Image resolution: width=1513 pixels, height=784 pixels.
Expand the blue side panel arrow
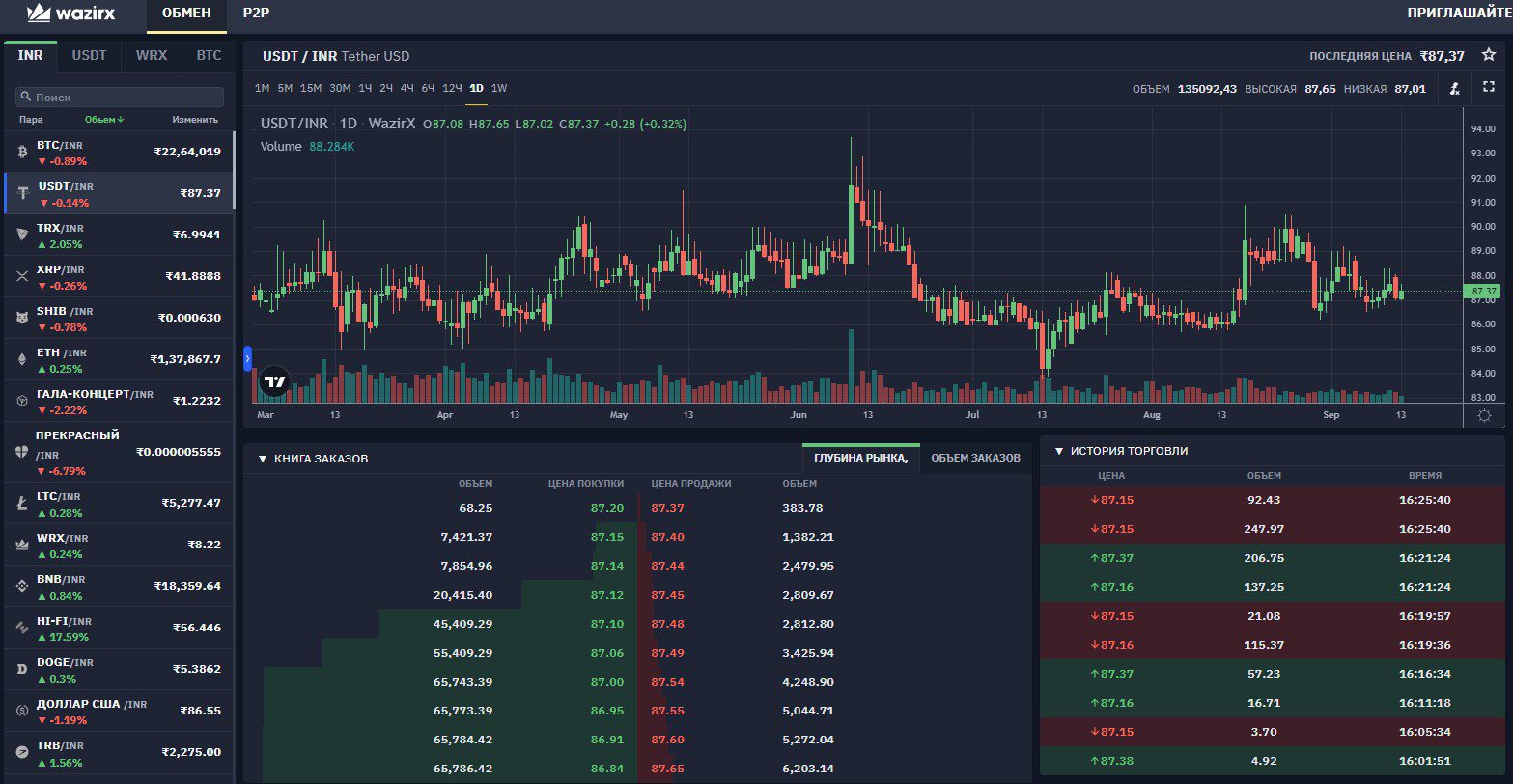tap(247, 358)
